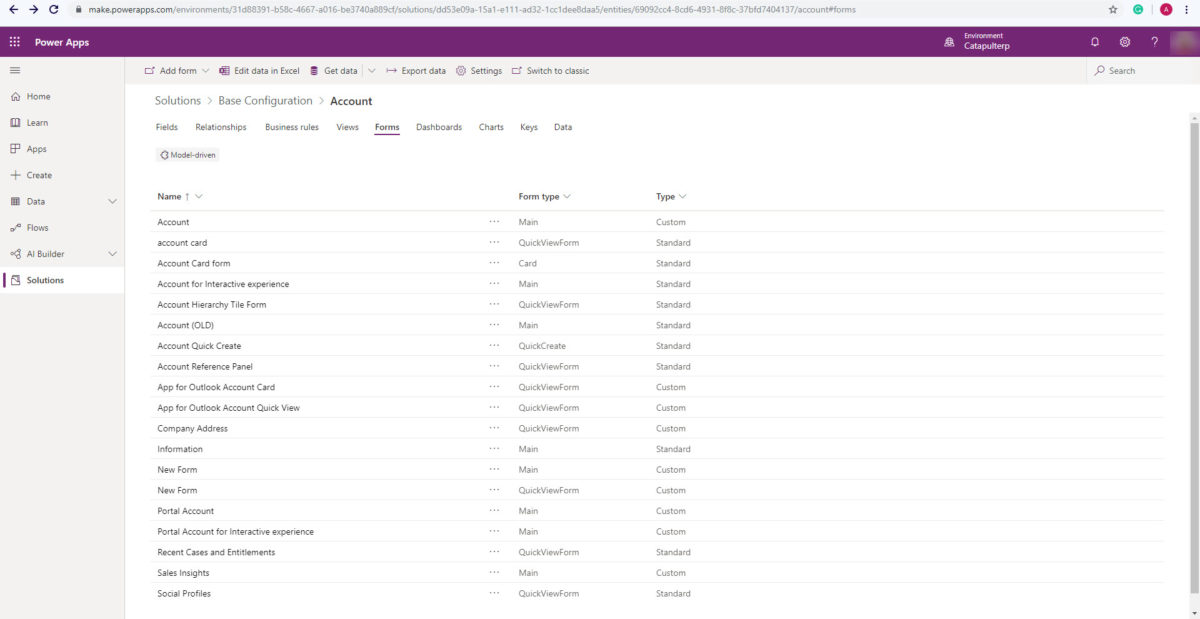Expand the Data section chevron

coord(112,201)
